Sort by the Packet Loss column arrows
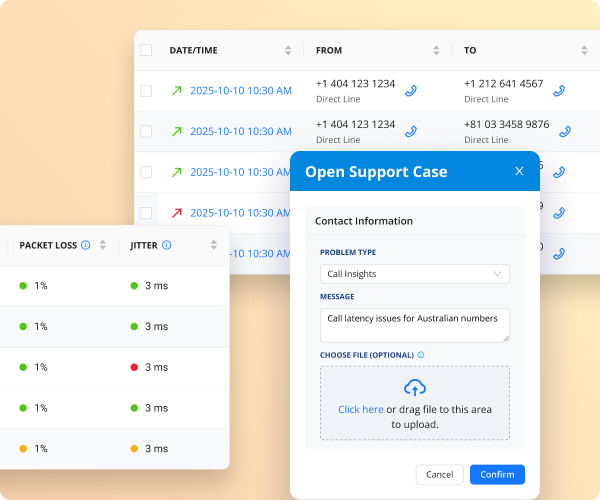Image resolution: width=600 pixels, height=500 pixels. click(102, 245)
